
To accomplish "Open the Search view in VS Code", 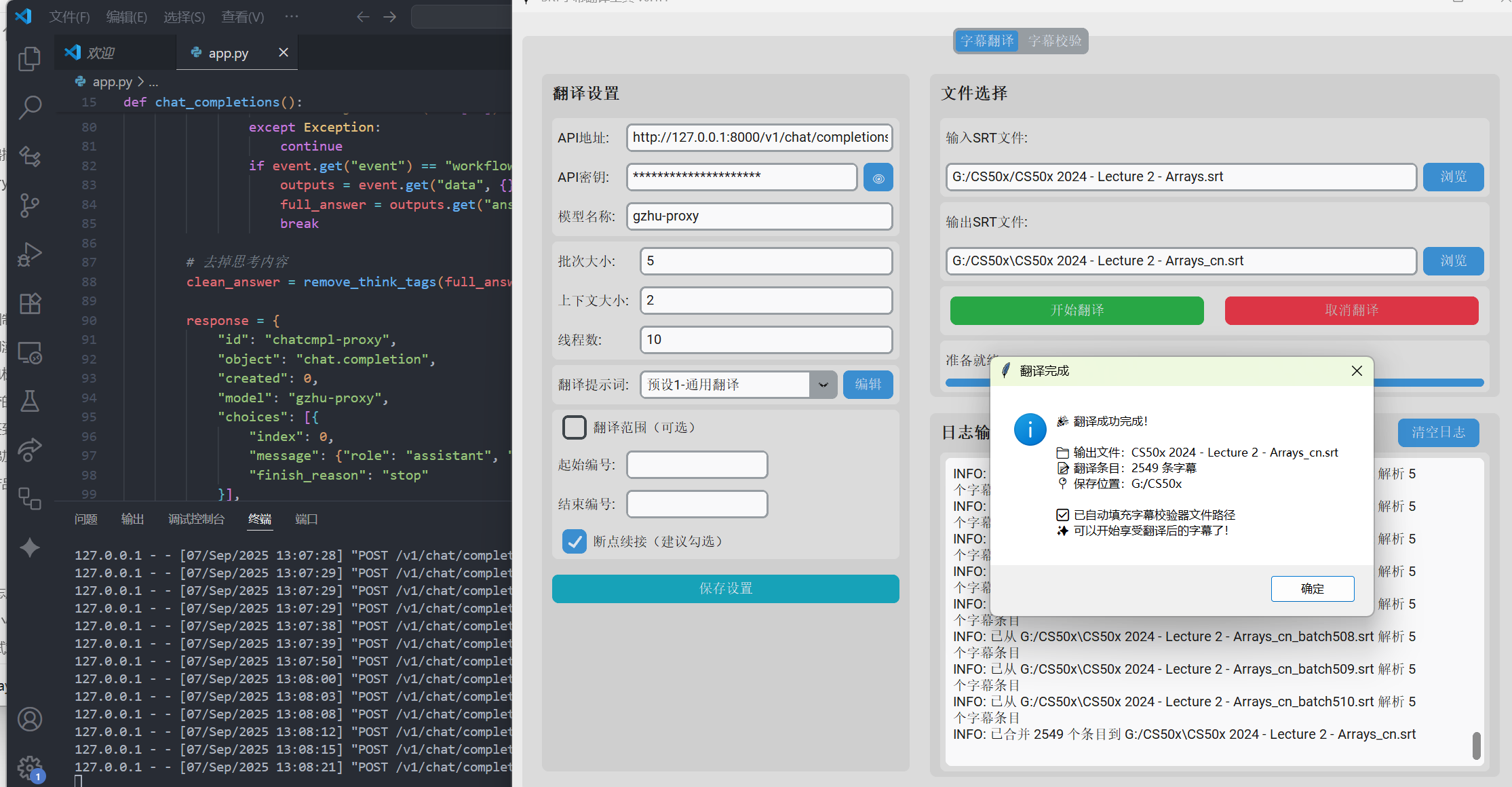I will coord(30,107).
